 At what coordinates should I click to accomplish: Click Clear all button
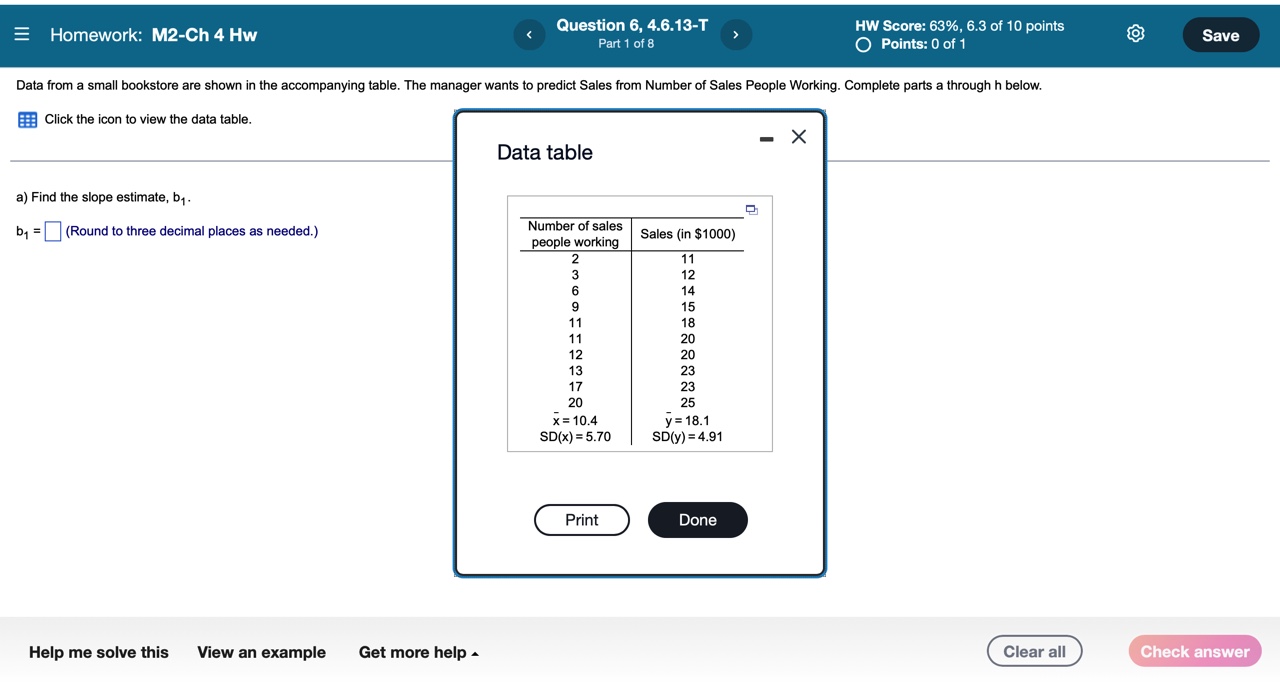1034,652
